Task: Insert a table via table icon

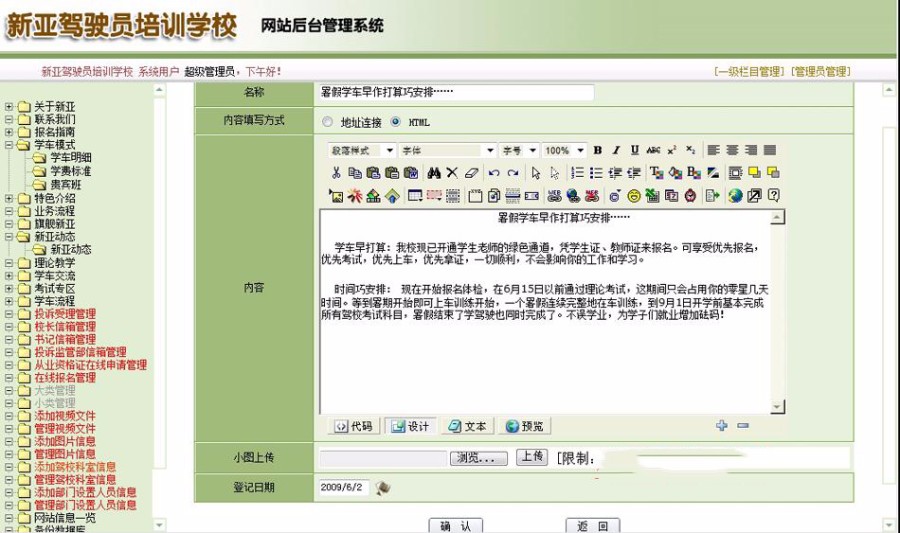Action: (416, 196)
